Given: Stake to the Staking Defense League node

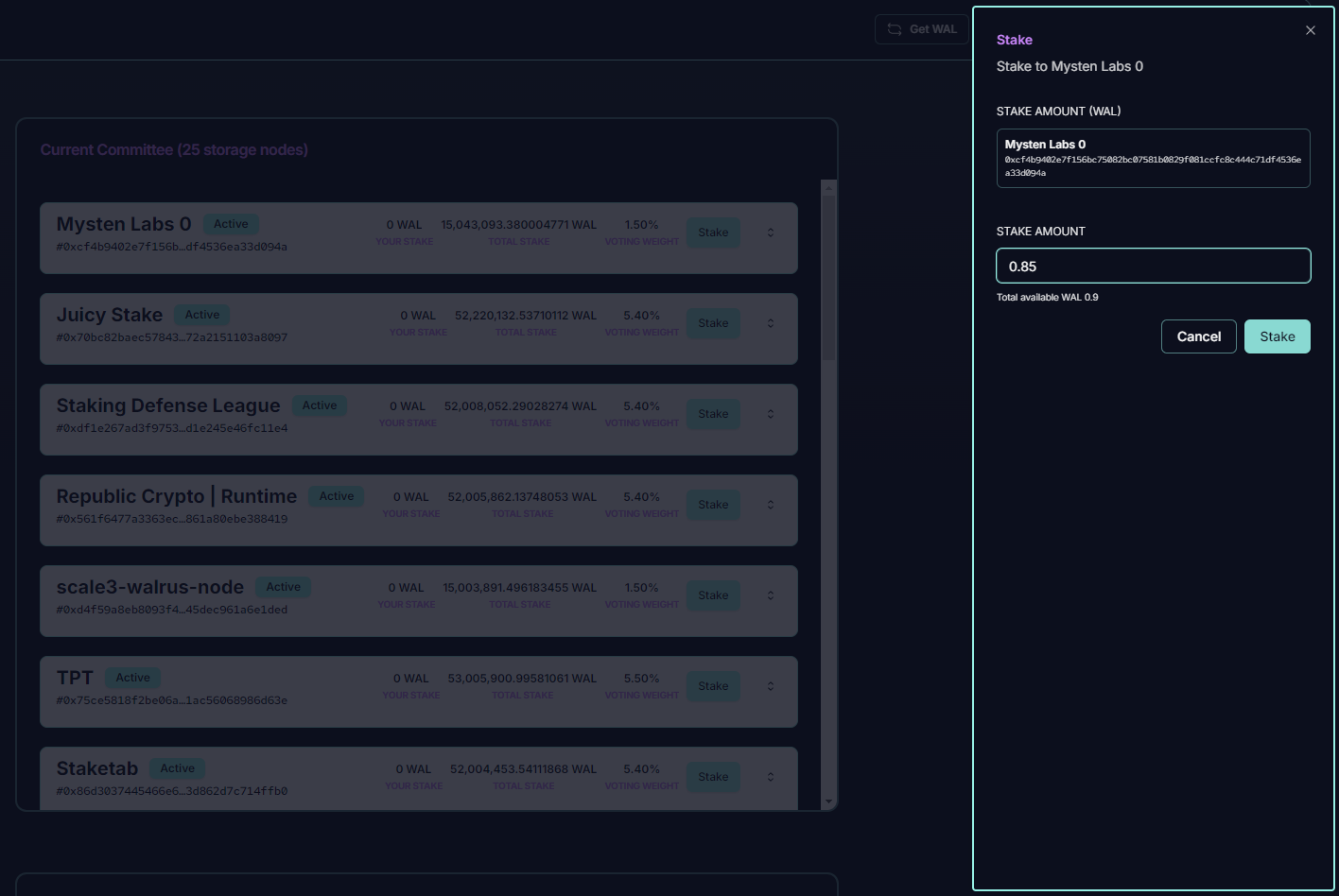Looking at the screenshot, I should (x=713, y=414).
